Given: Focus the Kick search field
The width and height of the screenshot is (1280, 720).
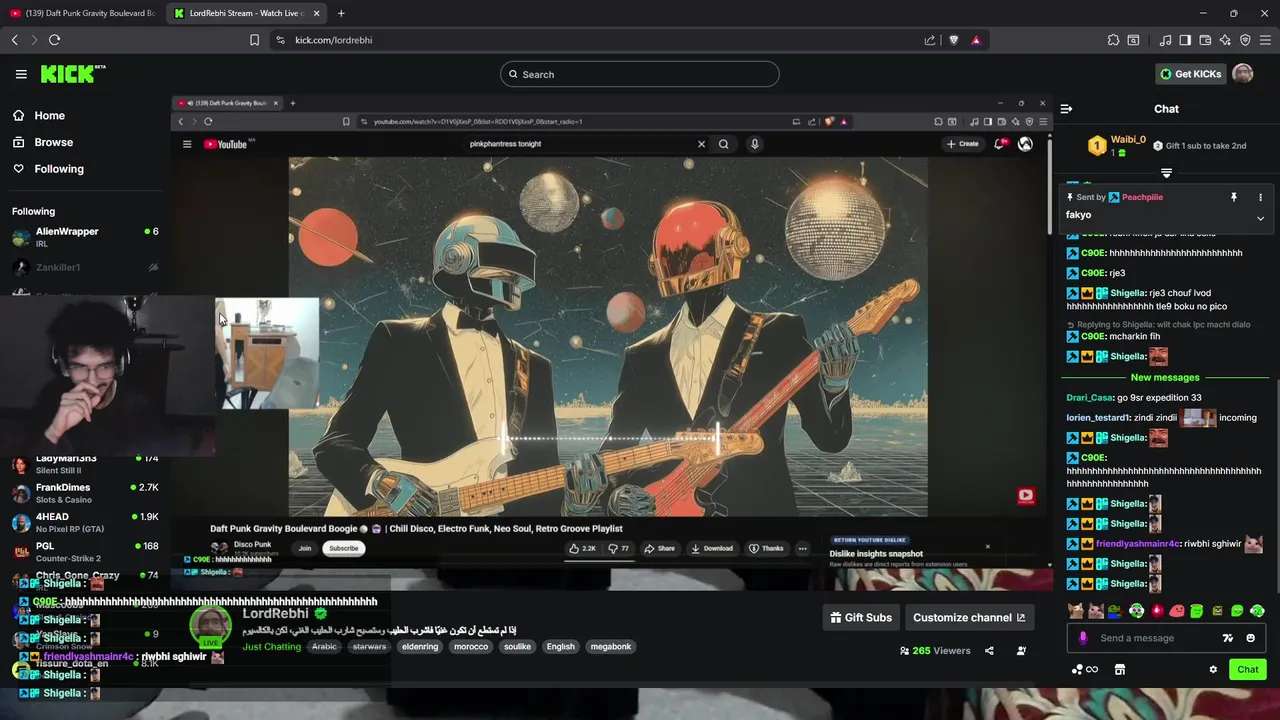Looking at the screenshot, I should pos(640,74).
